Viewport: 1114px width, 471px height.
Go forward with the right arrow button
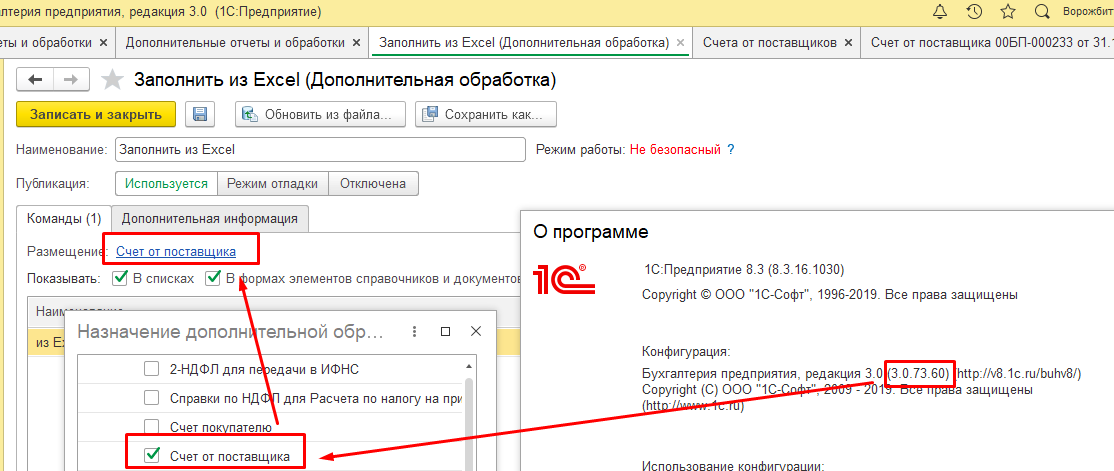[70, 80]
